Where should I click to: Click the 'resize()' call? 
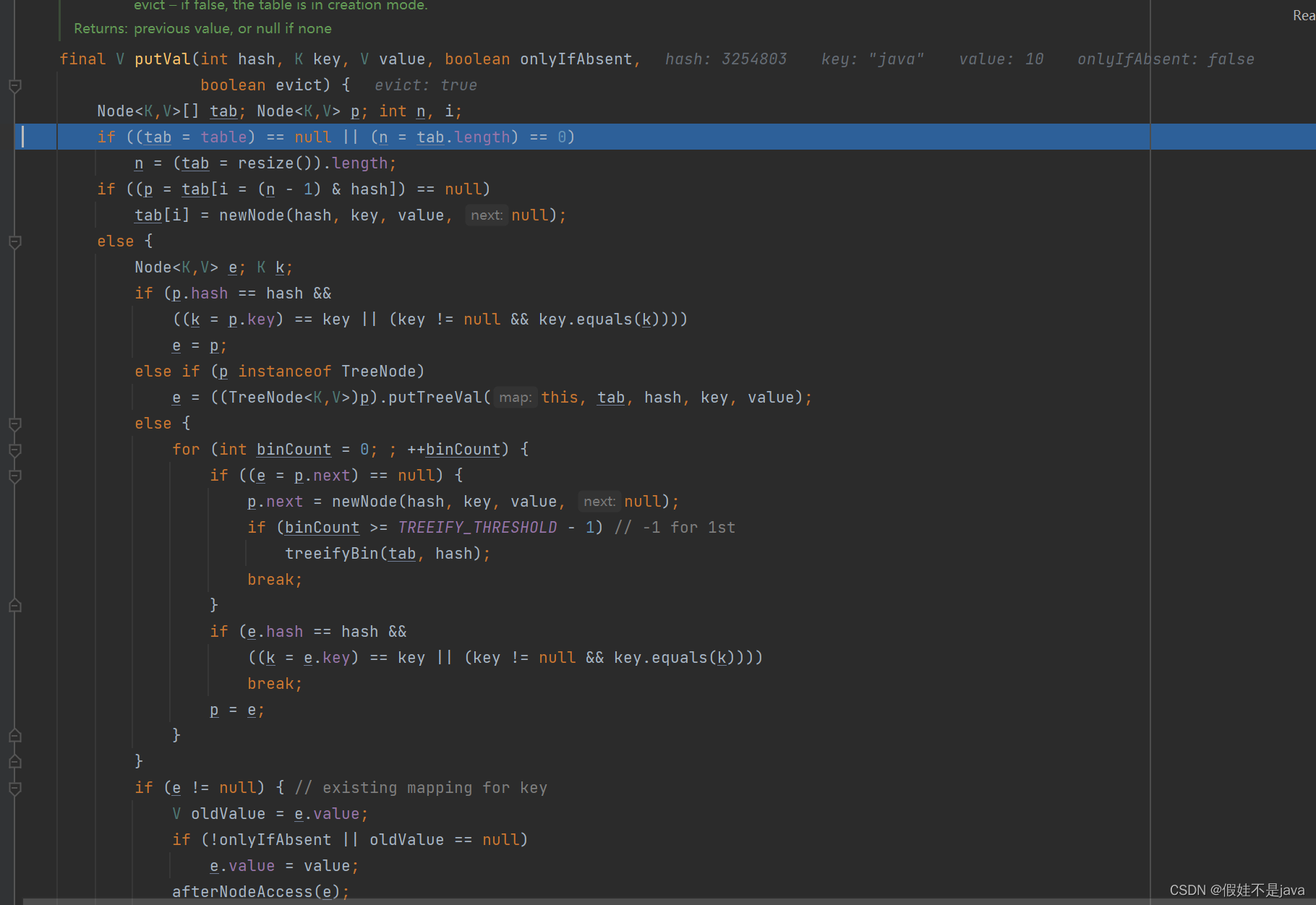(x=275, y=163)
